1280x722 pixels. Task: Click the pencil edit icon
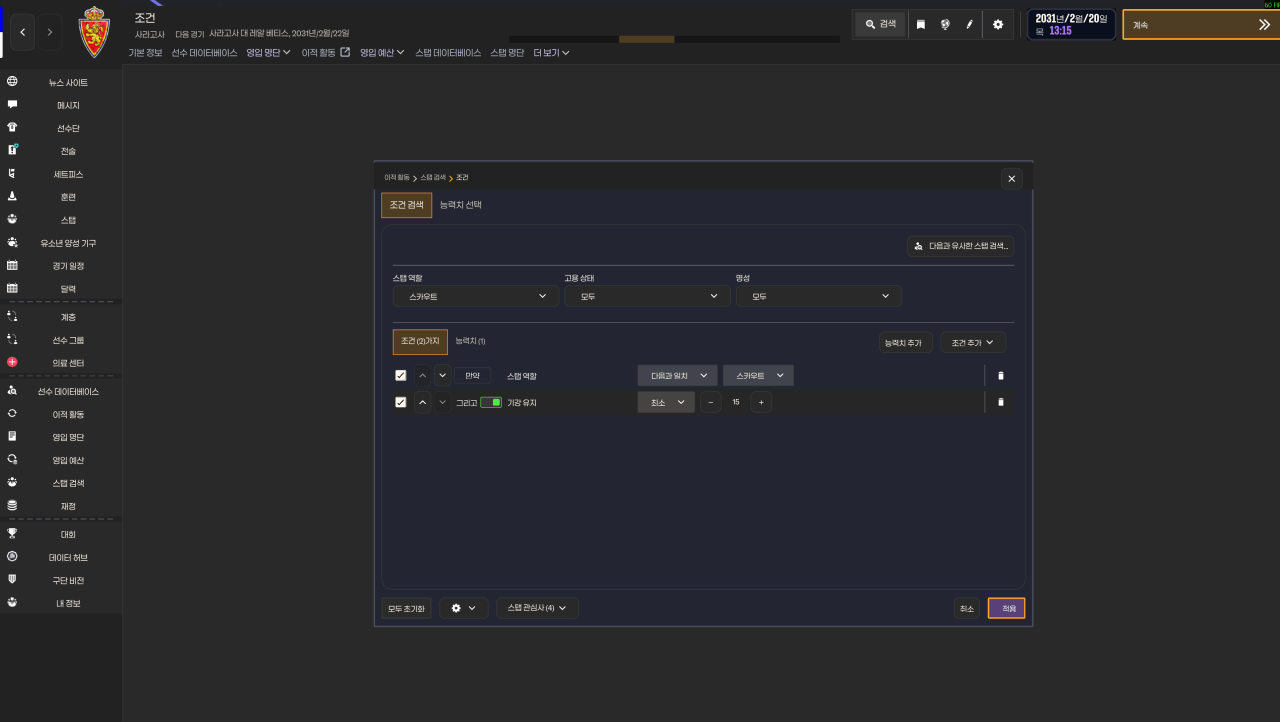pyautogui.click(x=970, y=24)
